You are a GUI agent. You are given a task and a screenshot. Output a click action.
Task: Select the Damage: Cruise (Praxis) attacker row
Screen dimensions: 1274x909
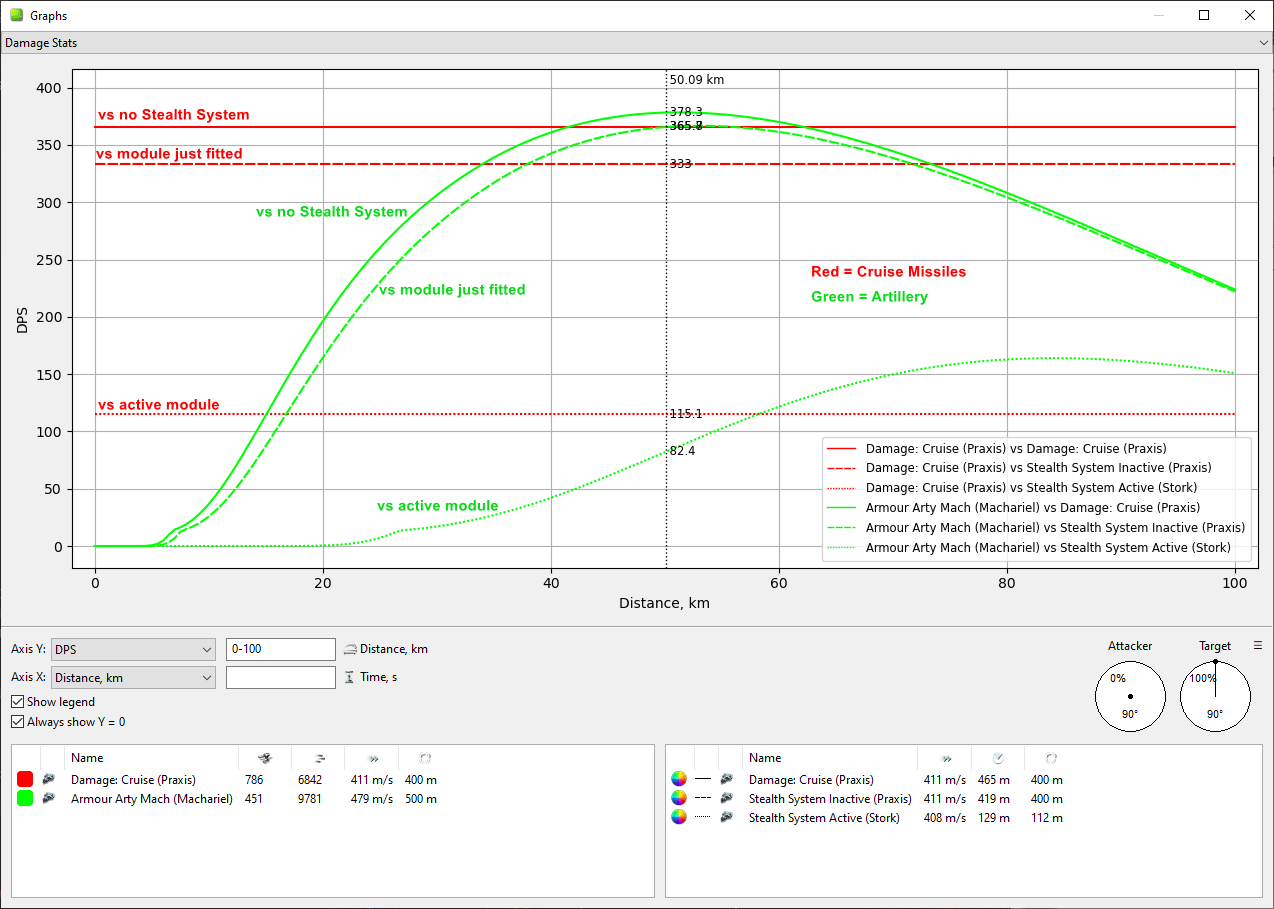point(134,780)
